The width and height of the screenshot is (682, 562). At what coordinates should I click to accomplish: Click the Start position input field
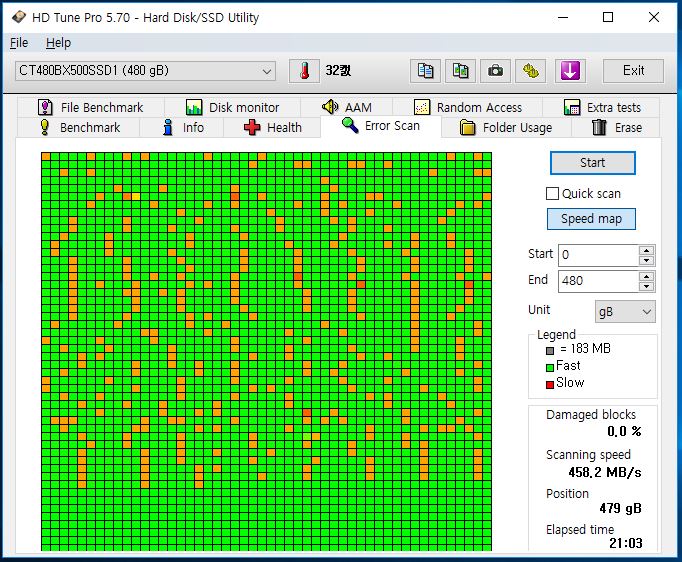point(598,255)
